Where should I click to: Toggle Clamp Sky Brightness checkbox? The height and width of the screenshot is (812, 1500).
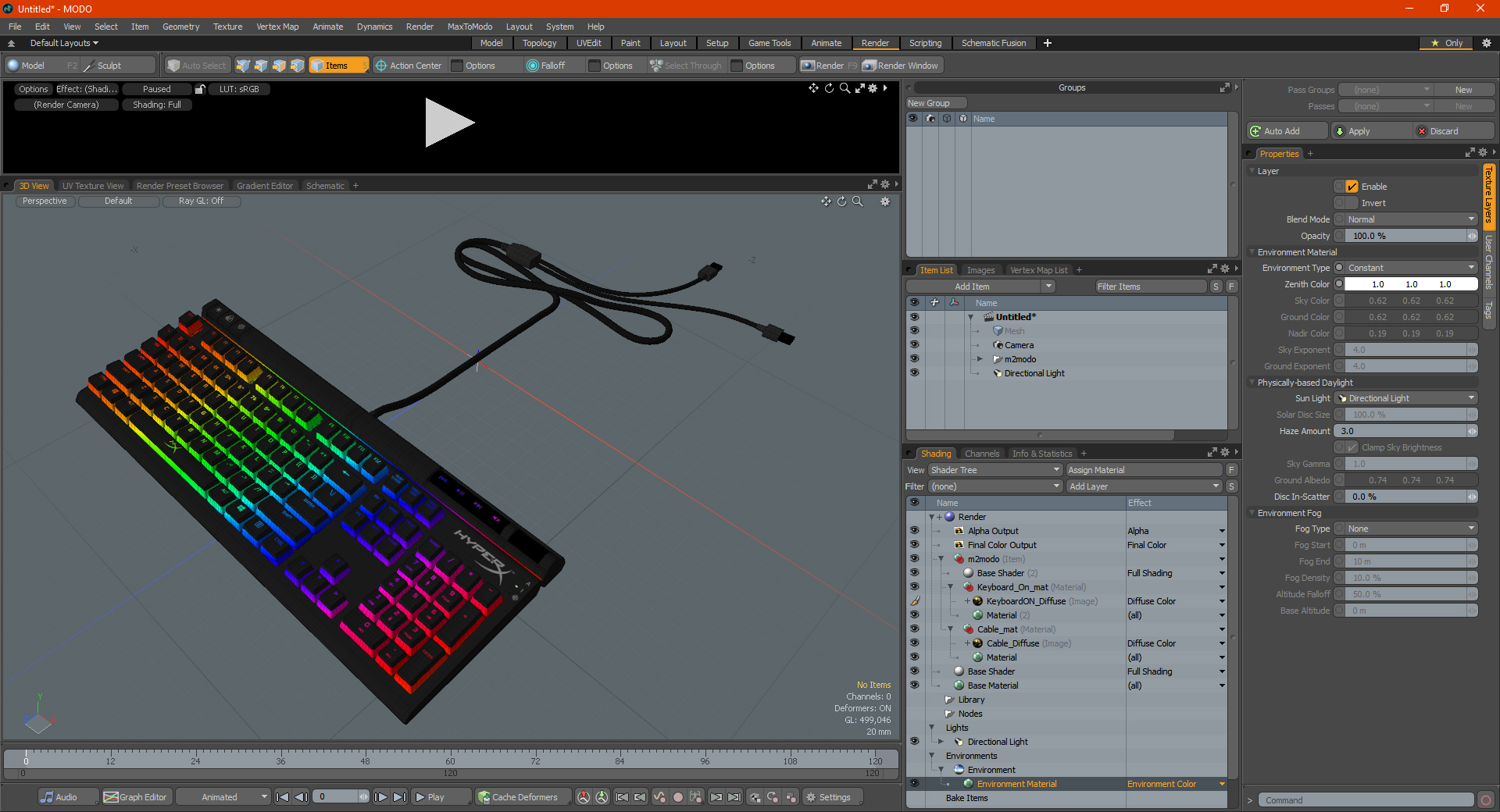tap(1352, 447)
